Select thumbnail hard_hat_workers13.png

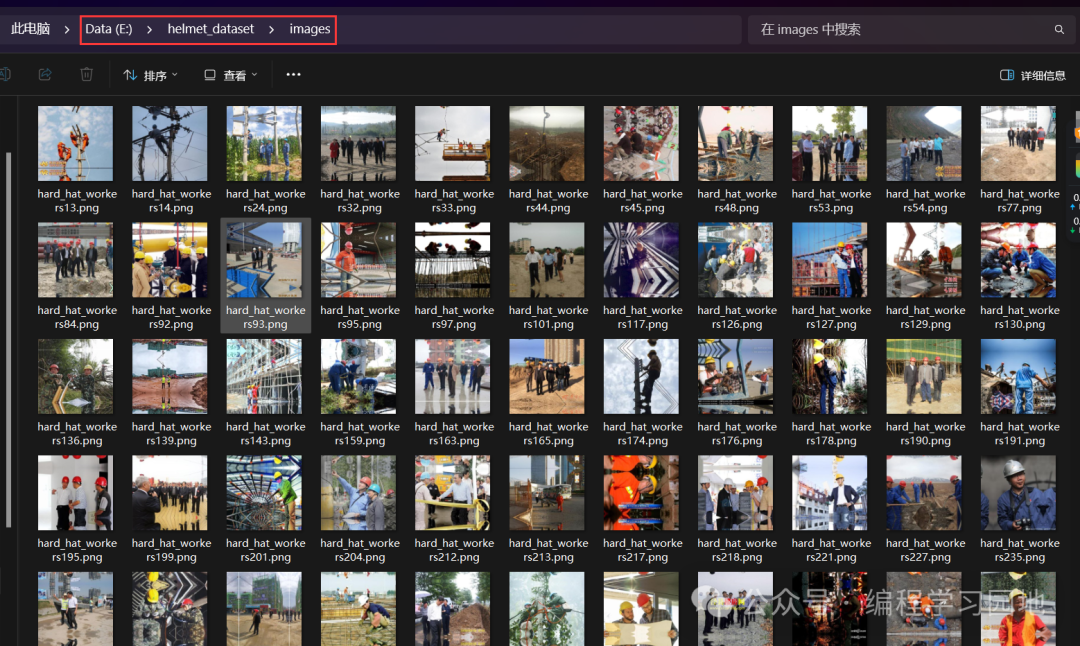(x=76, y=143)
